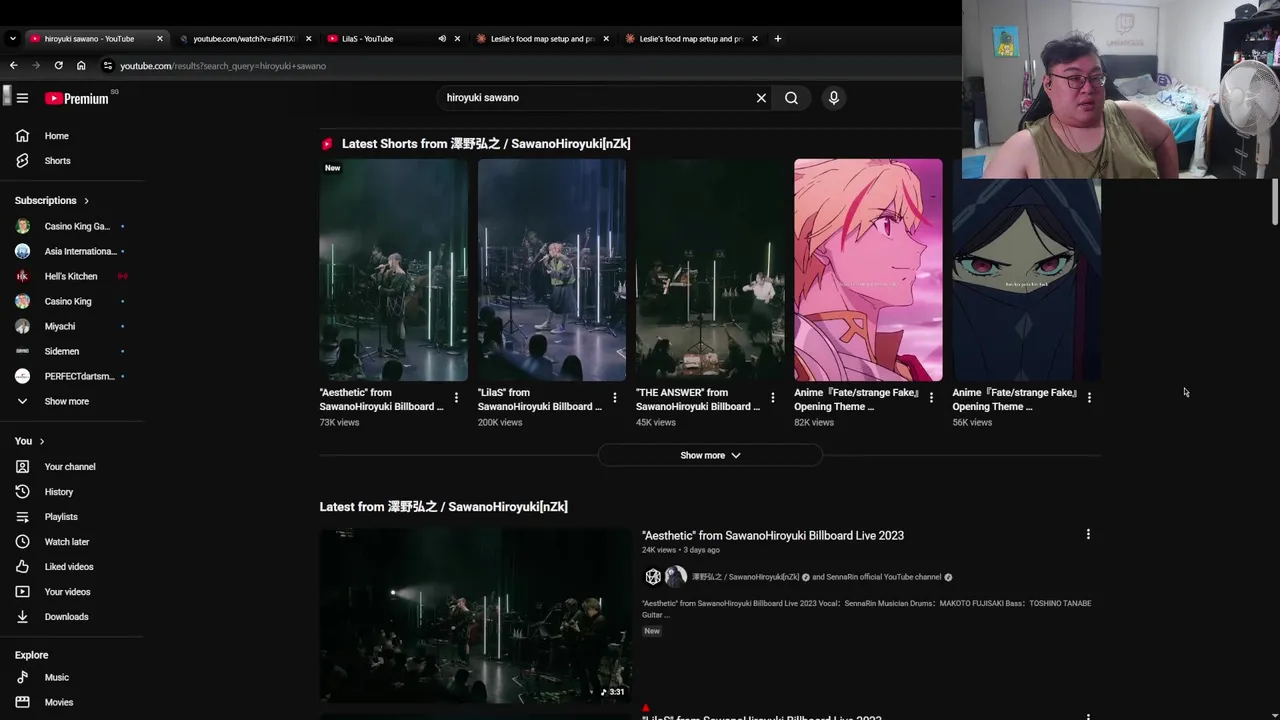Click the page vertical scrollbar
The width and height of the screenshot is (1280, 720).
pyautogui.click(x=1274, y=202)
